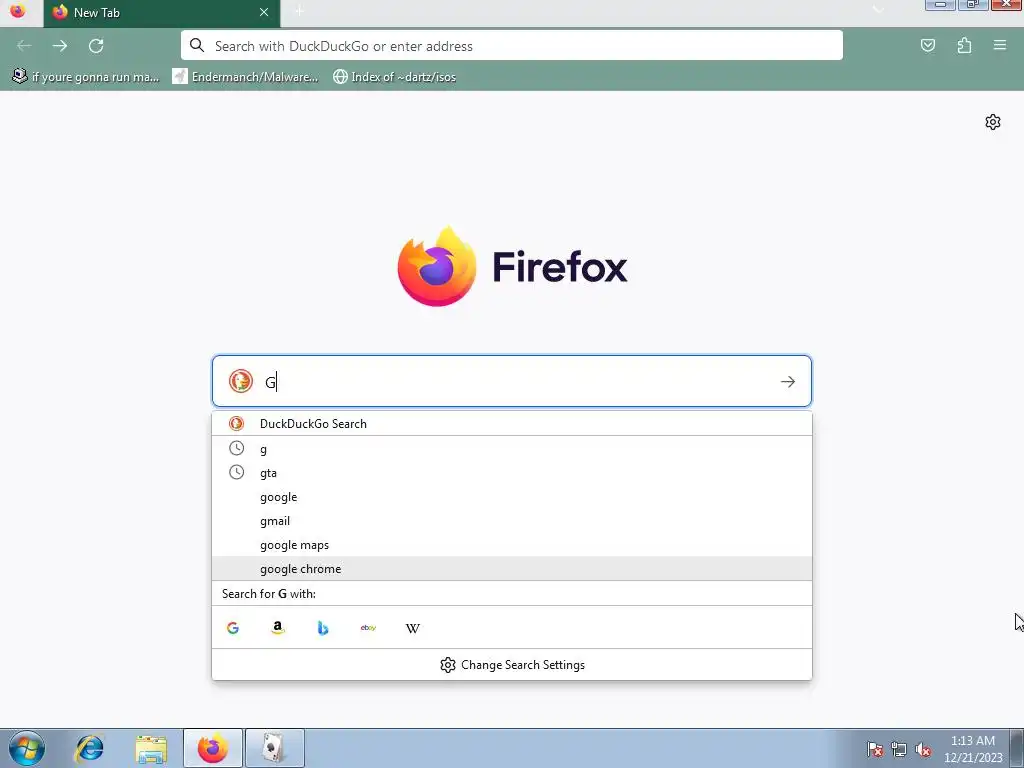Viewport: 1024px width, 768px height.
Task: Click the back arrow in toolbar
Action: click(x=24, y=46)
